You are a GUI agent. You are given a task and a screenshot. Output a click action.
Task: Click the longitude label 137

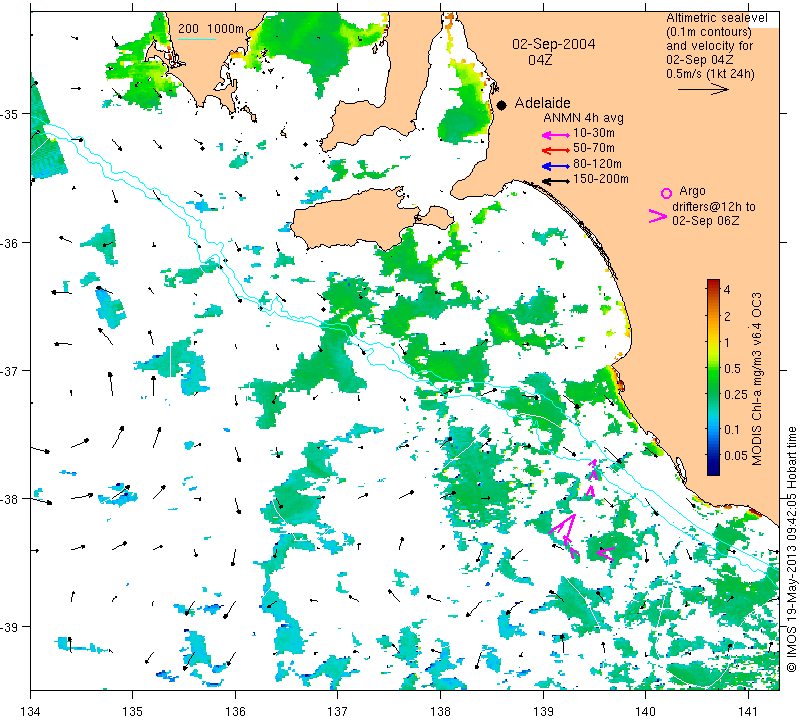tap(337, 710)
